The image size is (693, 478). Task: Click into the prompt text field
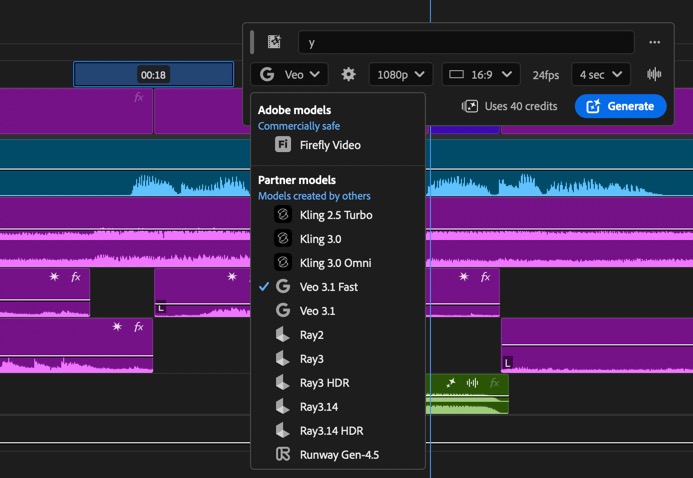(466, 42)
